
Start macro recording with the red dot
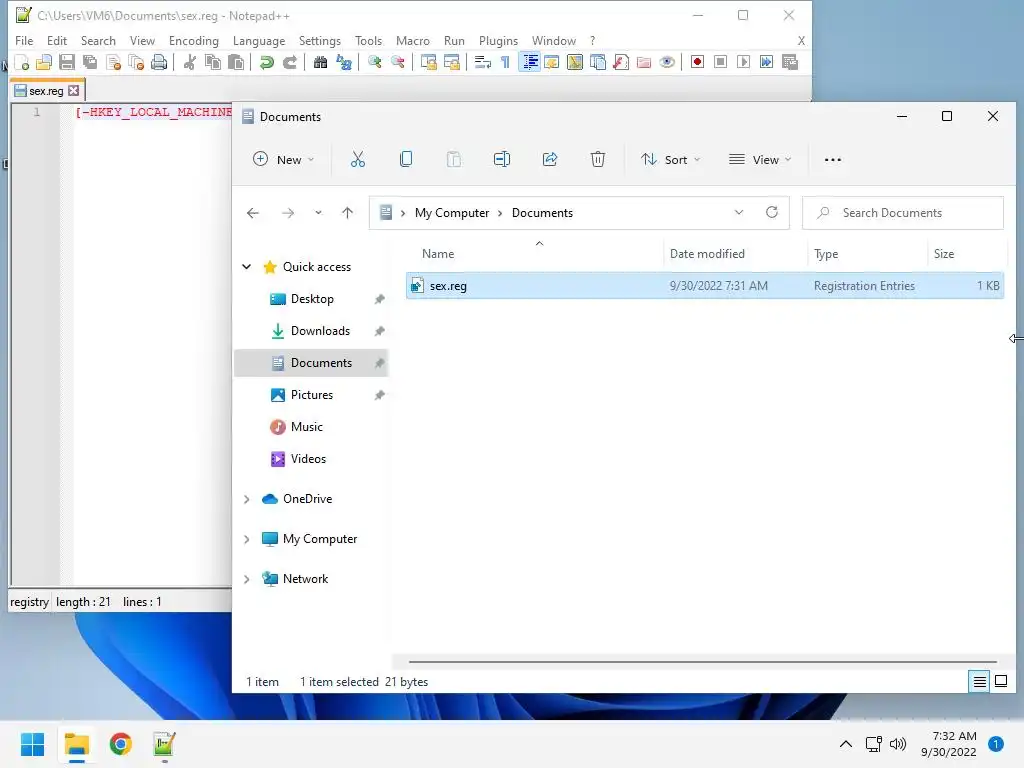click(x=697, y=62)
